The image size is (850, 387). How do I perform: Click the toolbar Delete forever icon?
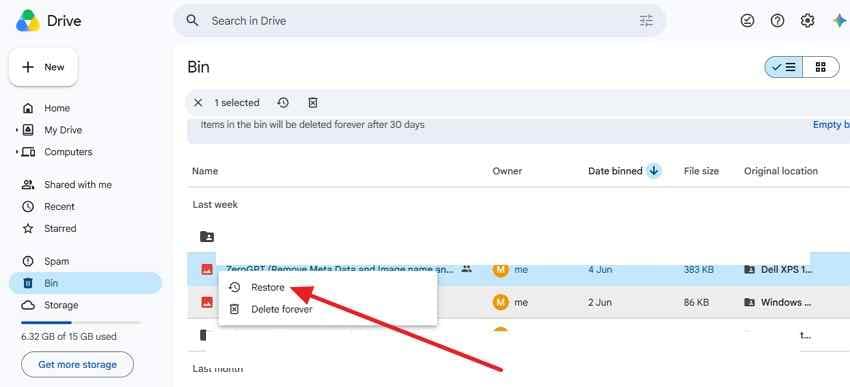point(313,102)
